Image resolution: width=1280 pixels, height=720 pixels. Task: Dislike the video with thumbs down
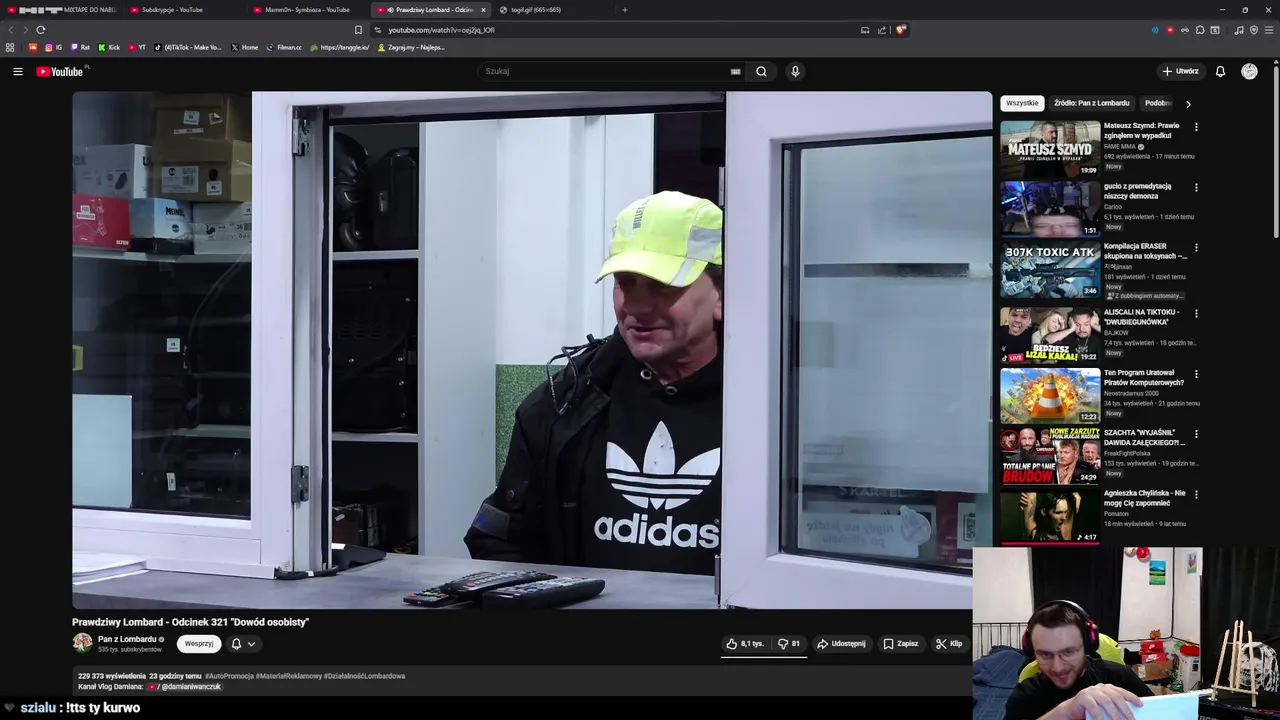tap(789, 644)
